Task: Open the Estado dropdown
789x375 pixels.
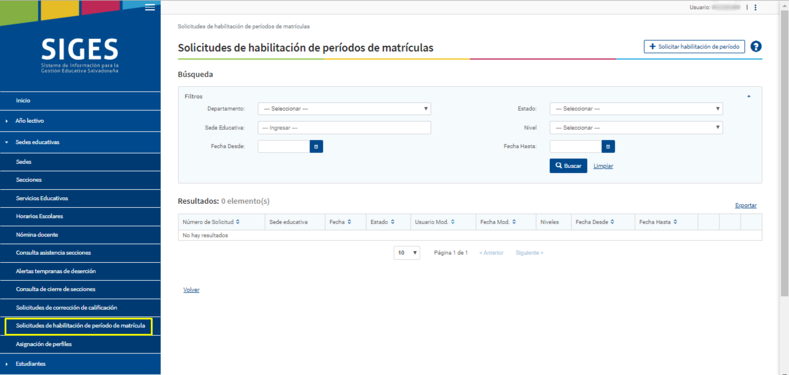Action: pyautogui.click(x=636, y=109)
